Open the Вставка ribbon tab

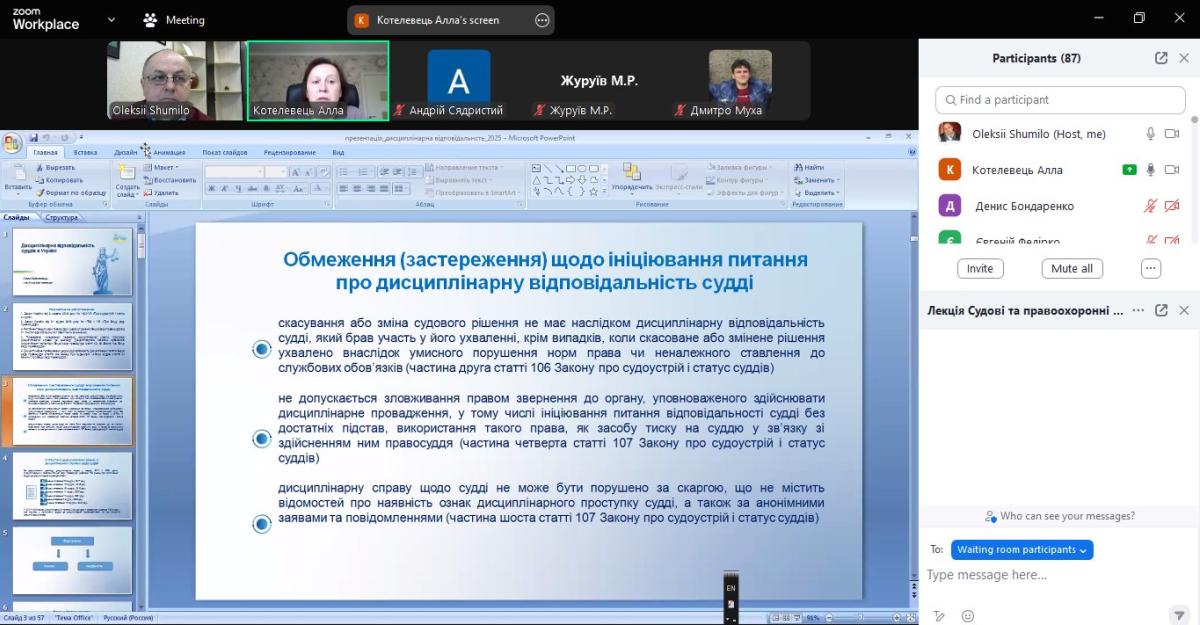[85, 152]
